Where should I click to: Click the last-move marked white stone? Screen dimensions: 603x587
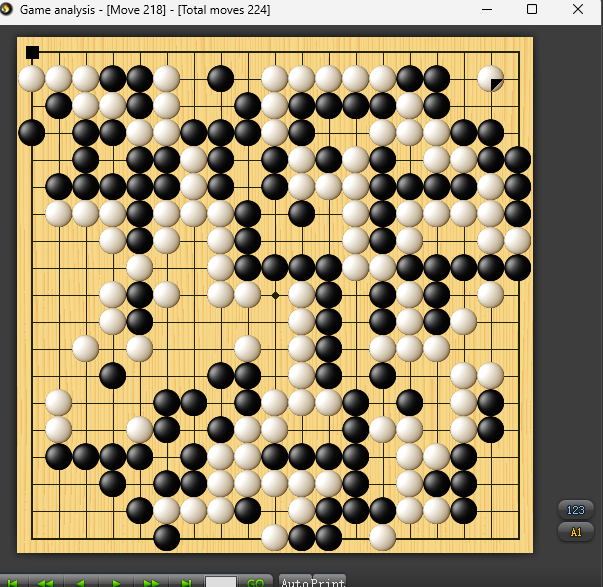[490, 78]
